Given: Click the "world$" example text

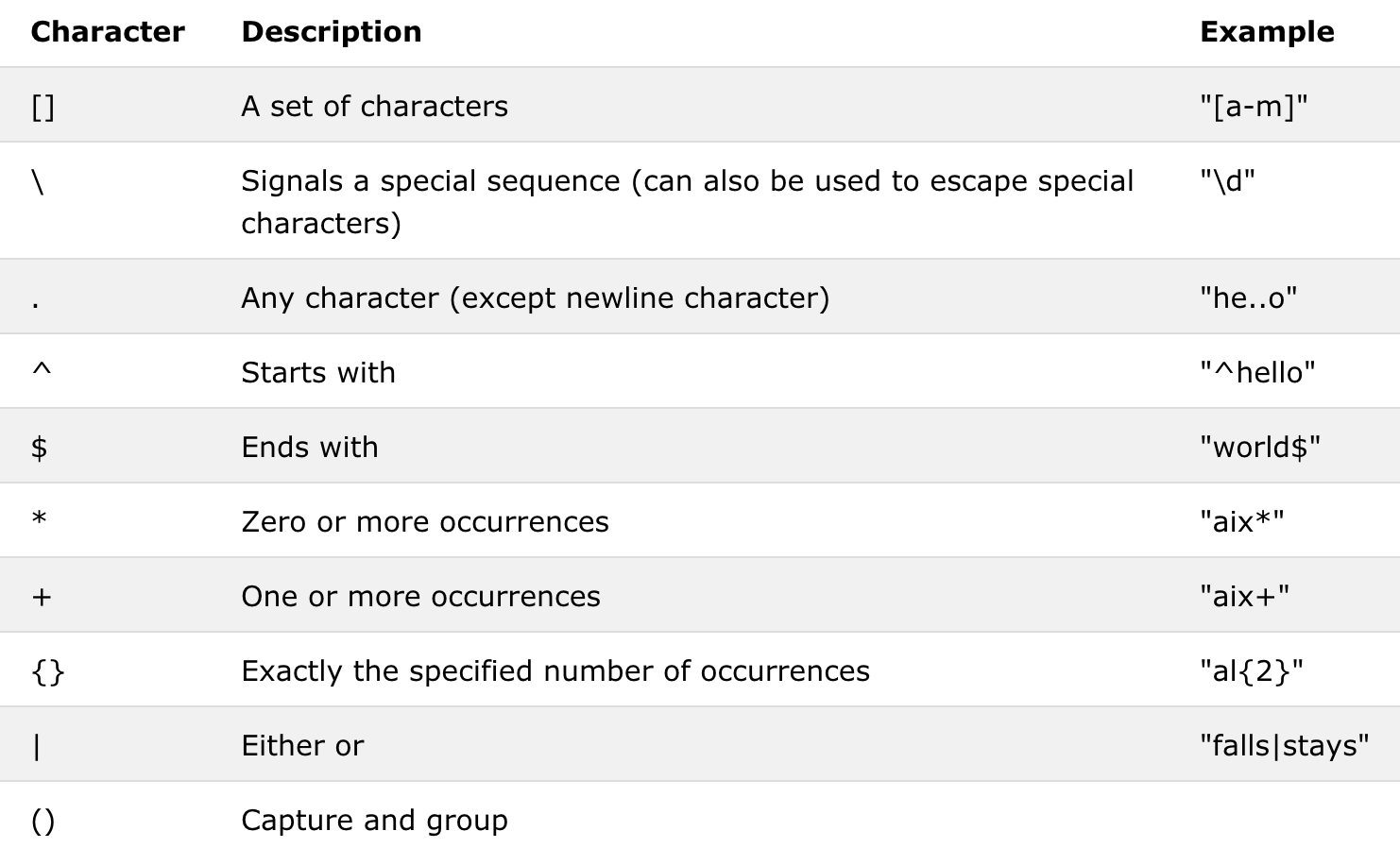Looking at the screenshot, I should coord(1259,448).
